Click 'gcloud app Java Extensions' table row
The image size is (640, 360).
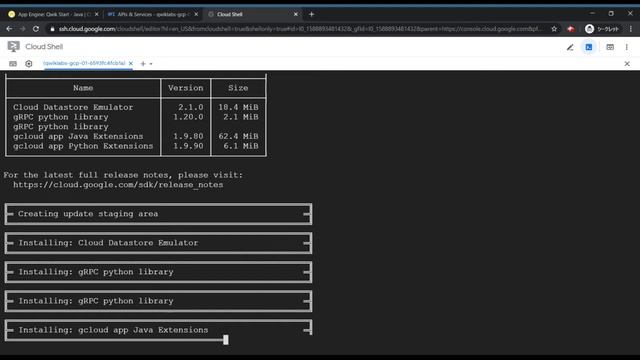click(x=136, y=136)
